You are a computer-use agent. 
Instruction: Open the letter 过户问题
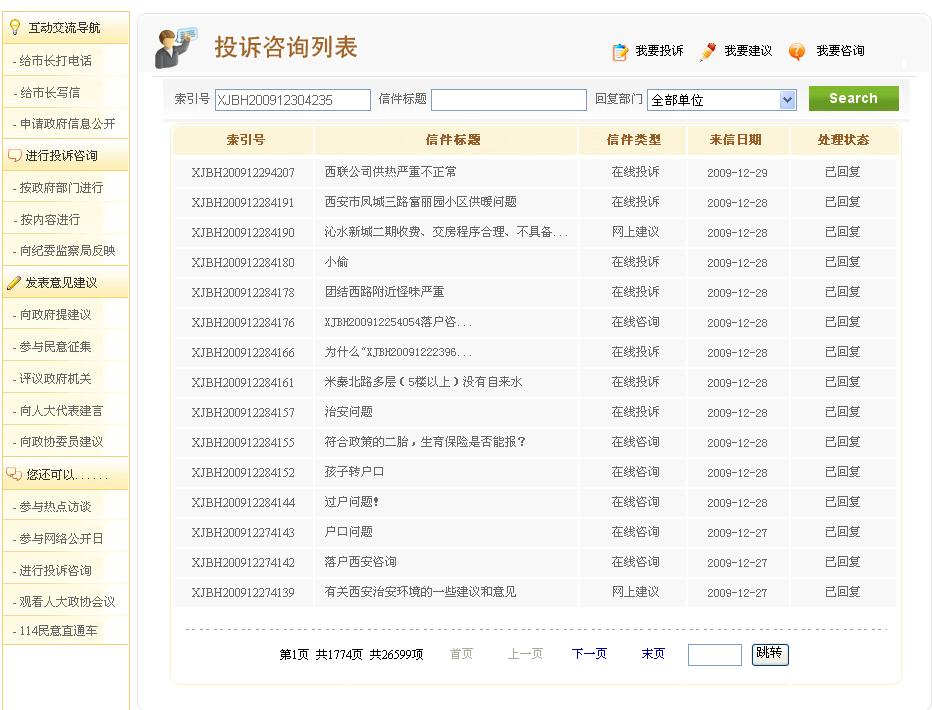(x=351, y=502)
